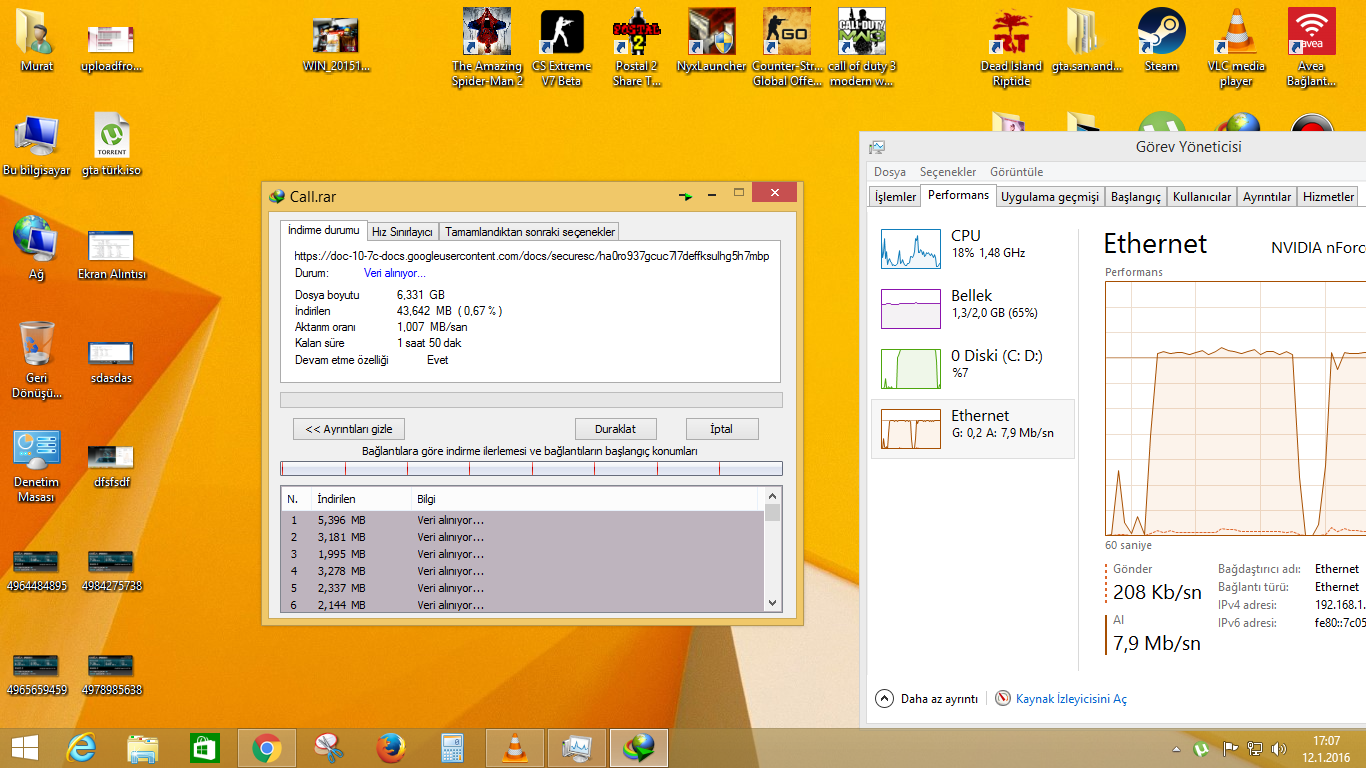1366x768 pixels.
Task: Switch to Kullanıcılar tab
Action: coord(1202,197)
